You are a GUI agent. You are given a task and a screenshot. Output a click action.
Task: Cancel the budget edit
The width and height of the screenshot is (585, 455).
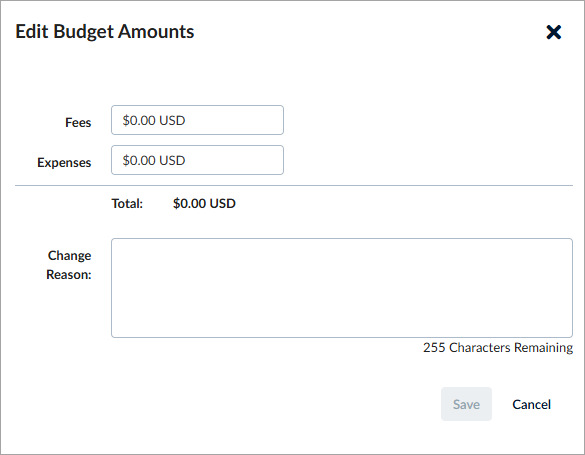coord(531,404)
